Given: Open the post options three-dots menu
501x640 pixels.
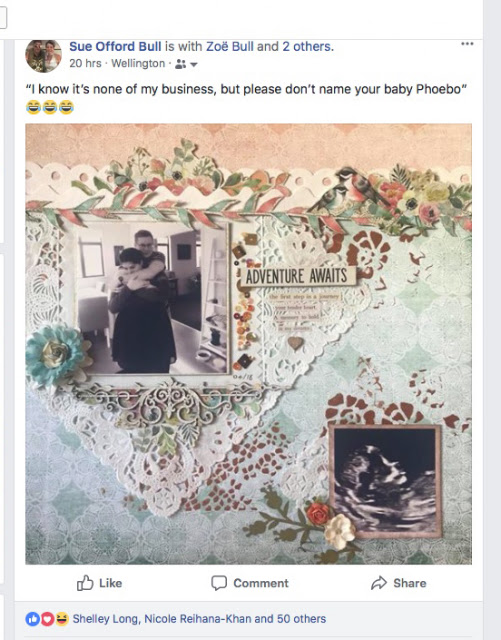Looking at the screenshot, I should tap(467, 44).
